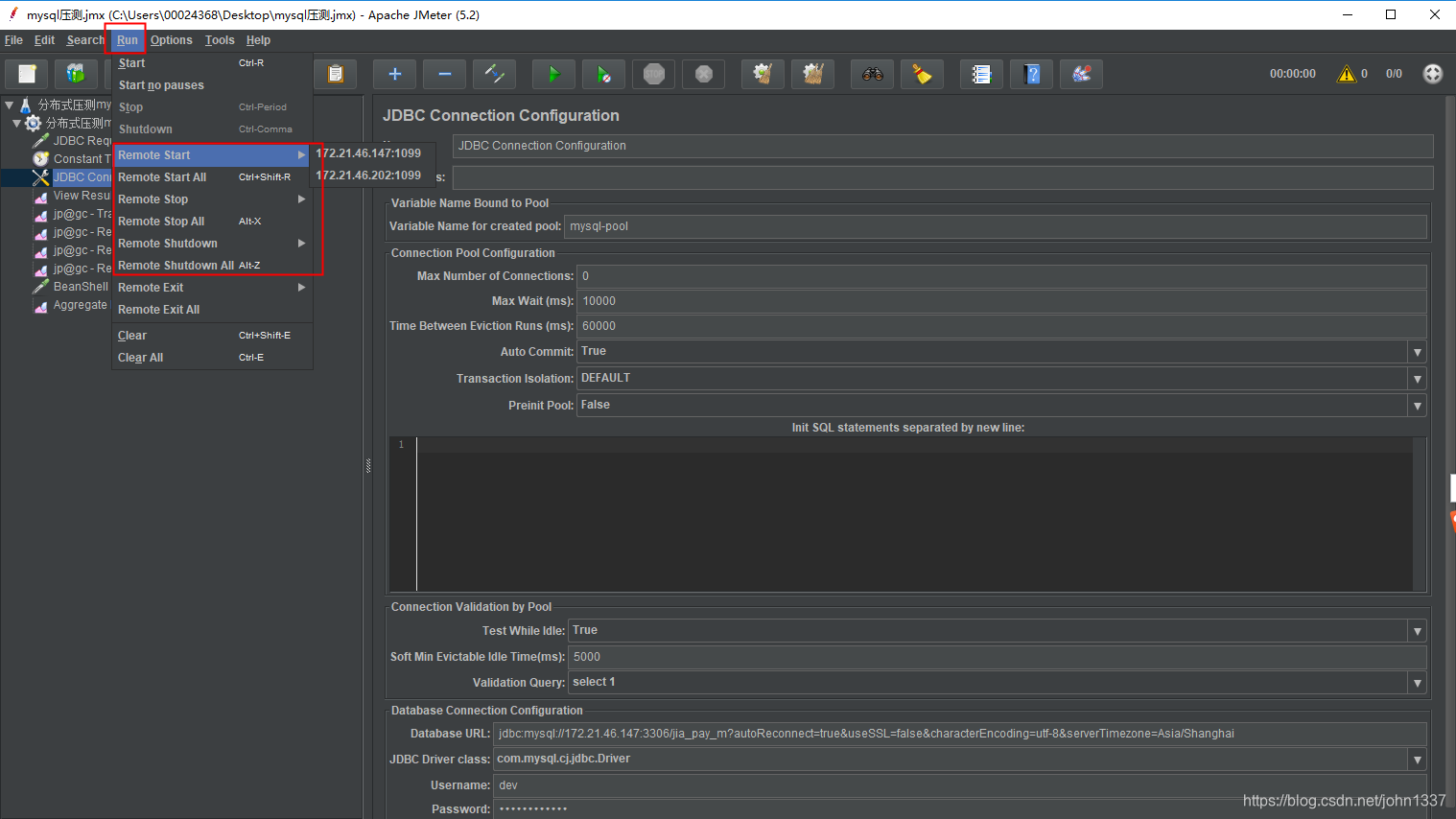Click the Paste clipboard toolbar icon
The image size is (1456, 819).
336,74
